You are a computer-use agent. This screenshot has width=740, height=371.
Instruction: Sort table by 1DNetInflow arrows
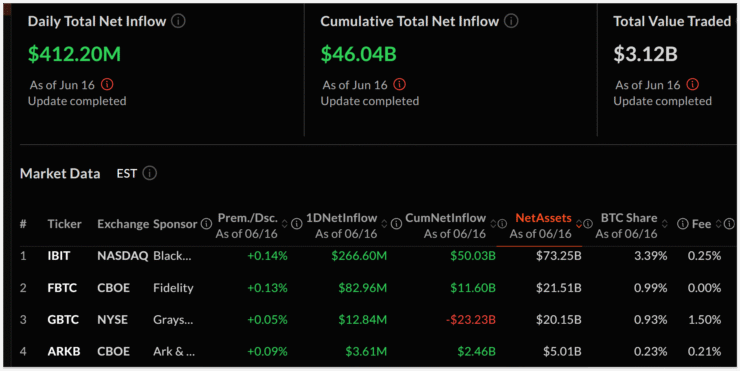point(384,224)
